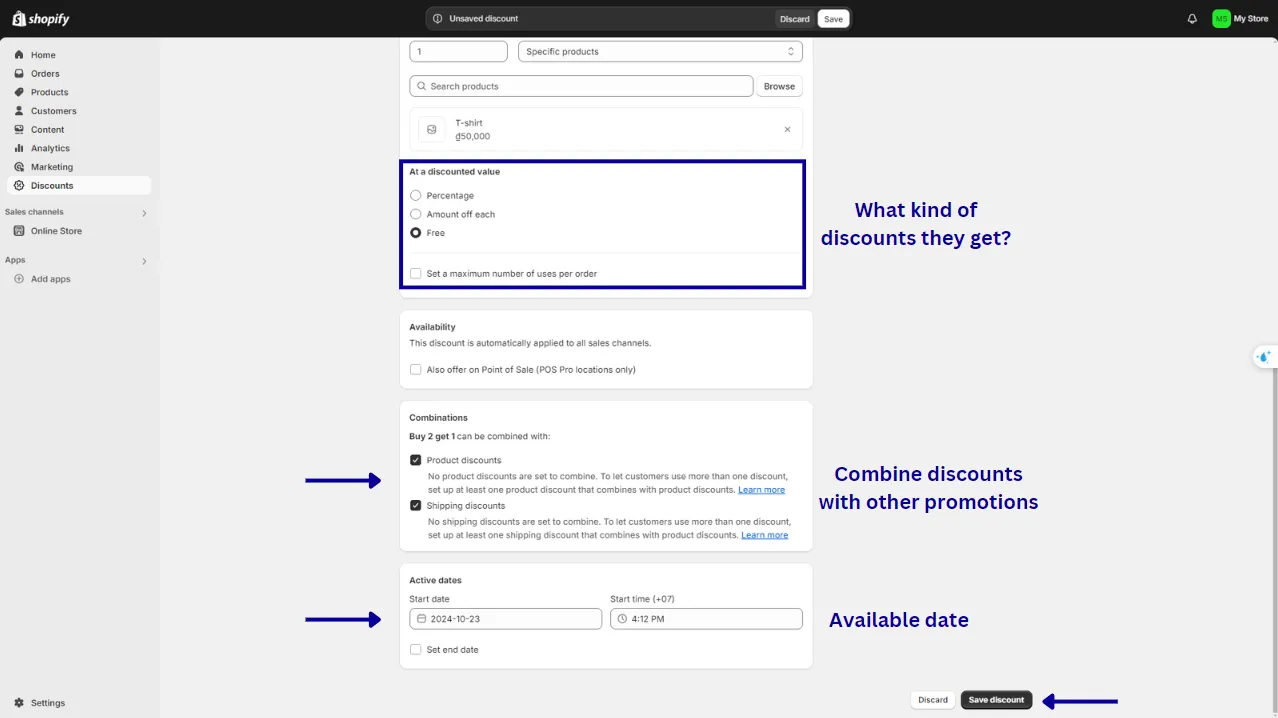Click the quantity input showing 1
Image resolution: width=1278 pixels, height=718 pixels.
click(460, 52)
